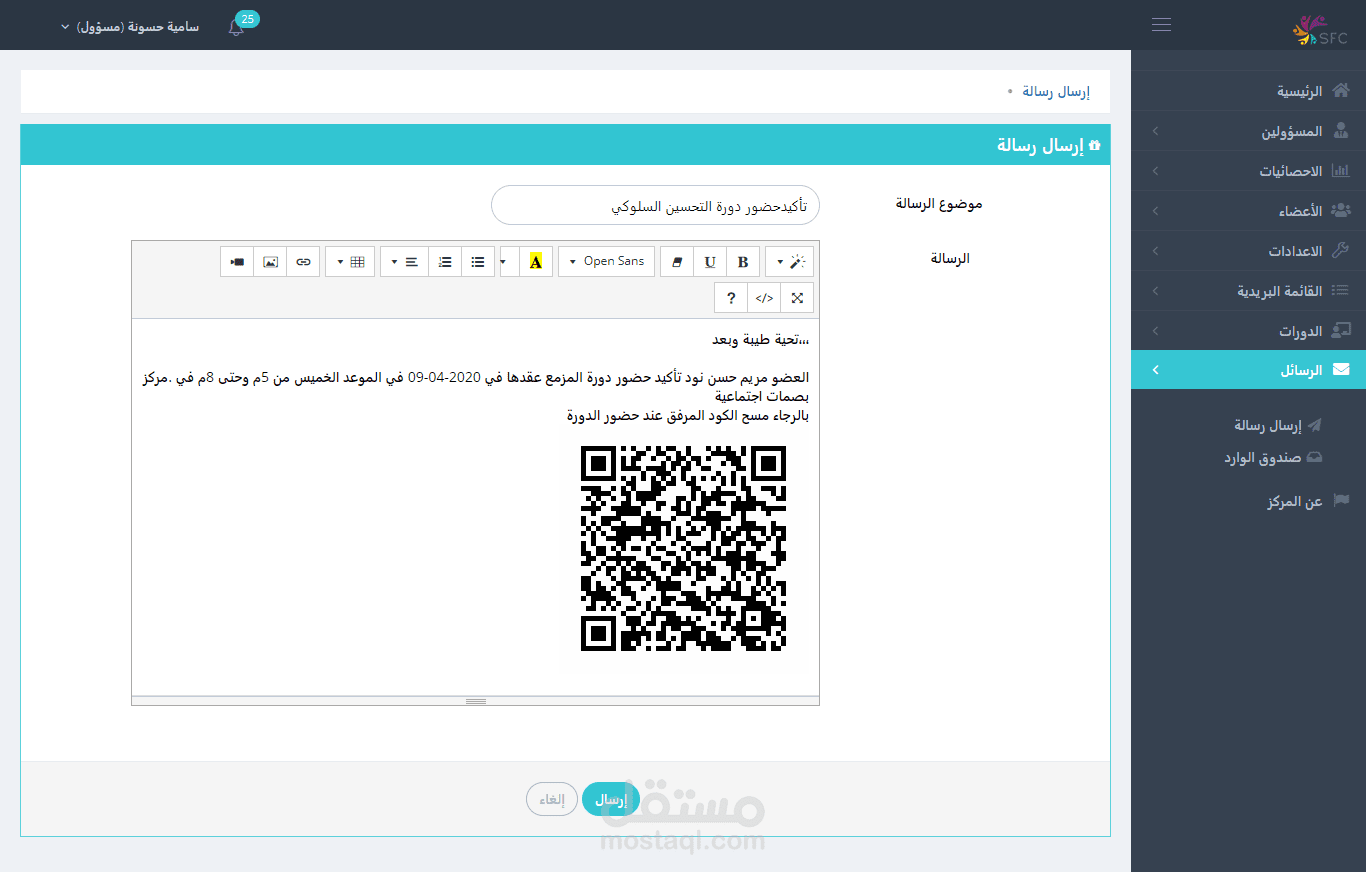
Task: Open the text color options arrow
Action: [509, 261]
